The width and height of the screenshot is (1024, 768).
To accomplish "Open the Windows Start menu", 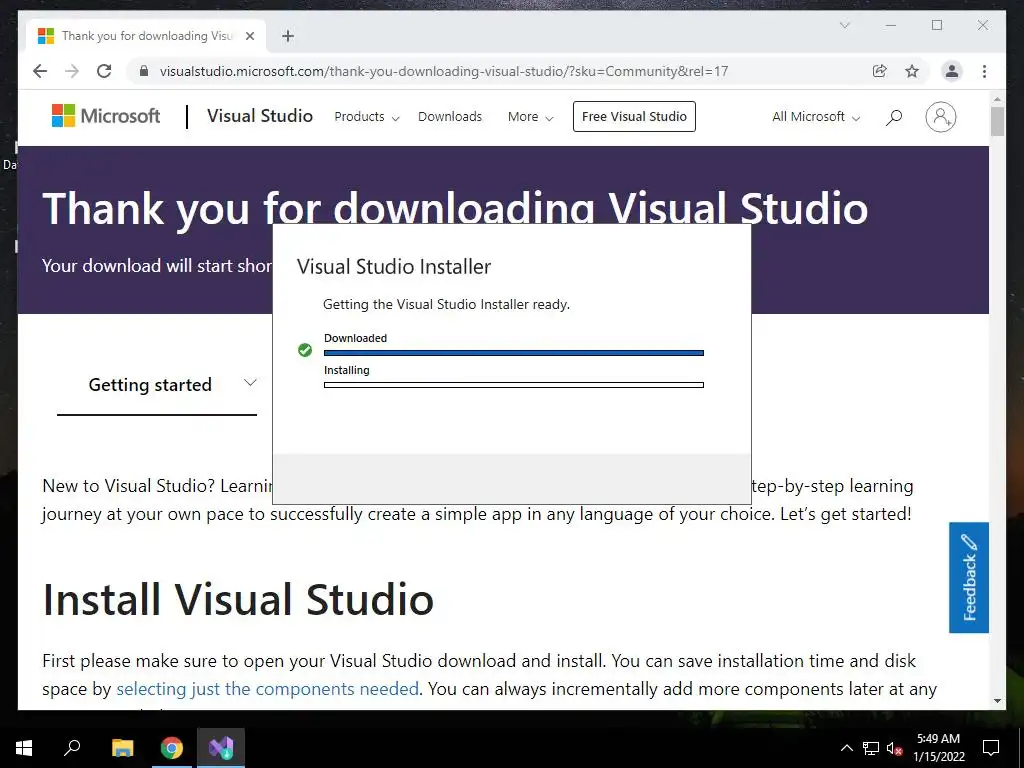I will [24, 748].
